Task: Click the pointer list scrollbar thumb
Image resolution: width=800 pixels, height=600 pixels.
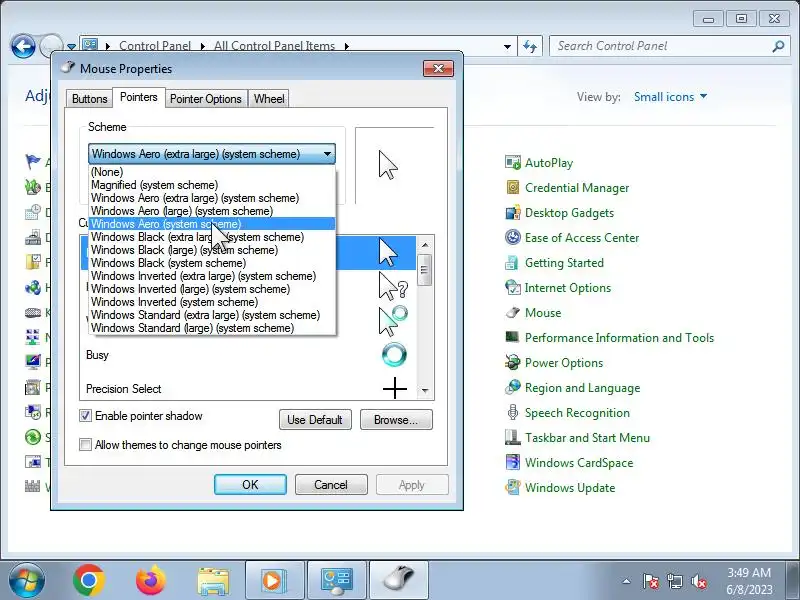Action: 424,270
